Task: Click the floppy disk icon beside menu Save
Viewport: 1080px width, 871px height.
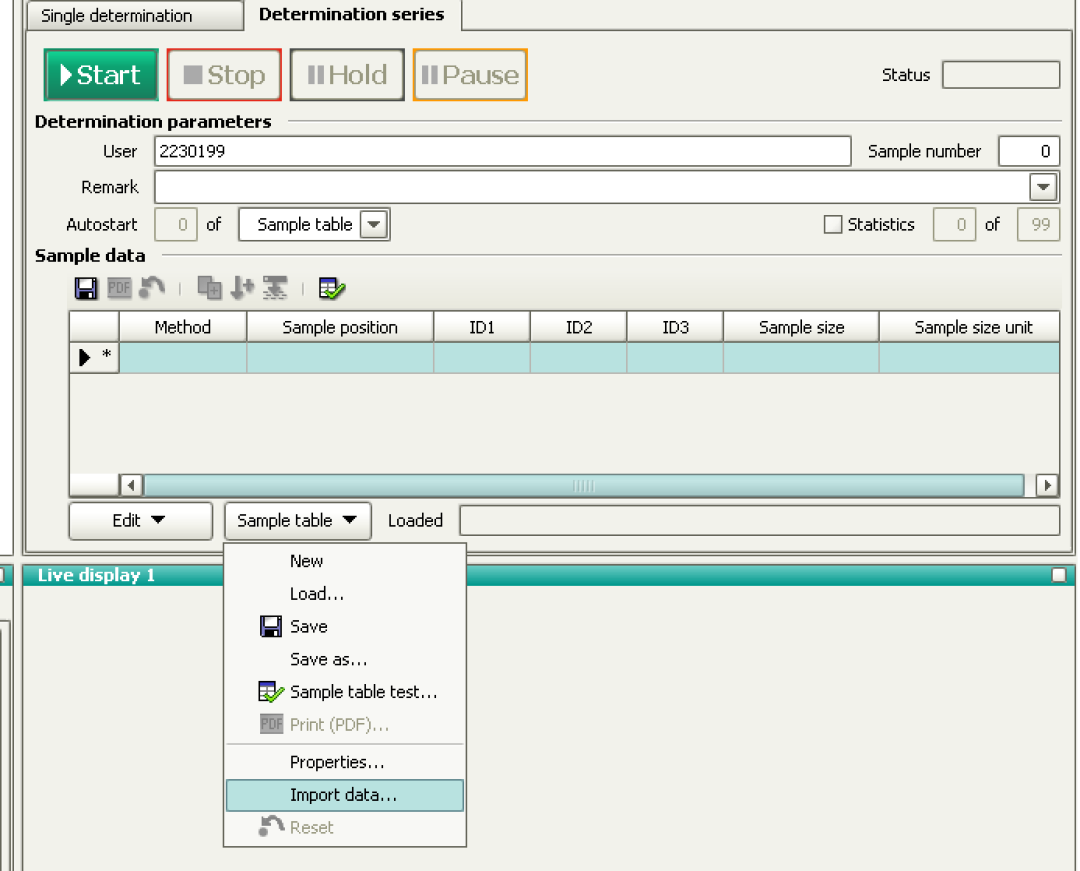Action: 271,626
